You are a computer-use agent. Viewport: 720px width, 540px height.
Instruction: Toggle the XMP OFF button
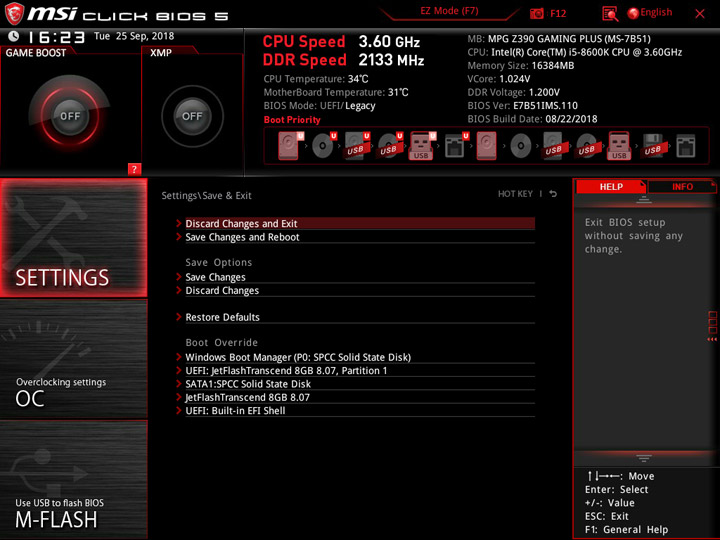(192, 116)
